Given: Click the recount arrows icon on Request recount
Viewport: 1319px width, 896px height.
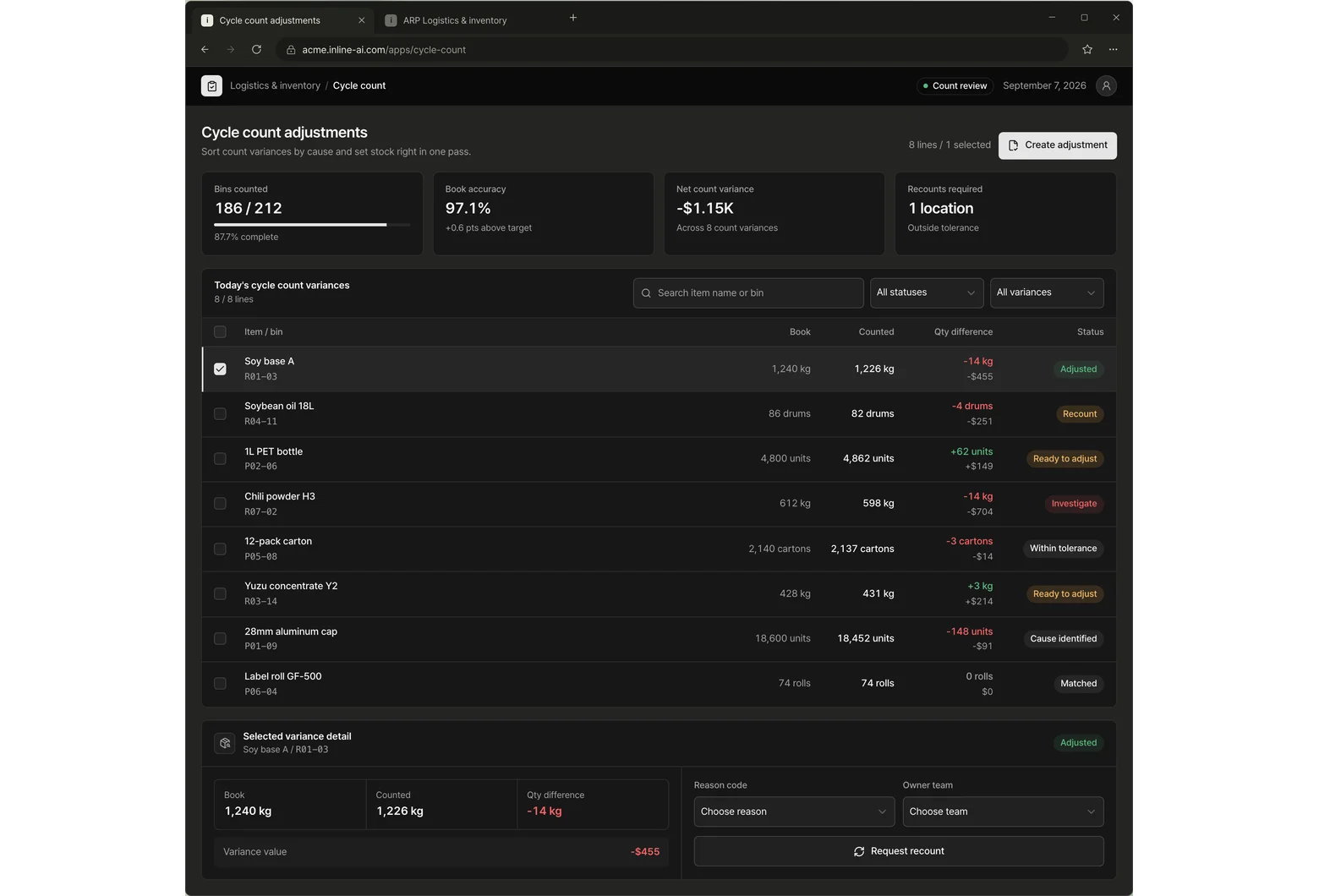Looking at the screenshot, I should coord(859,851).
